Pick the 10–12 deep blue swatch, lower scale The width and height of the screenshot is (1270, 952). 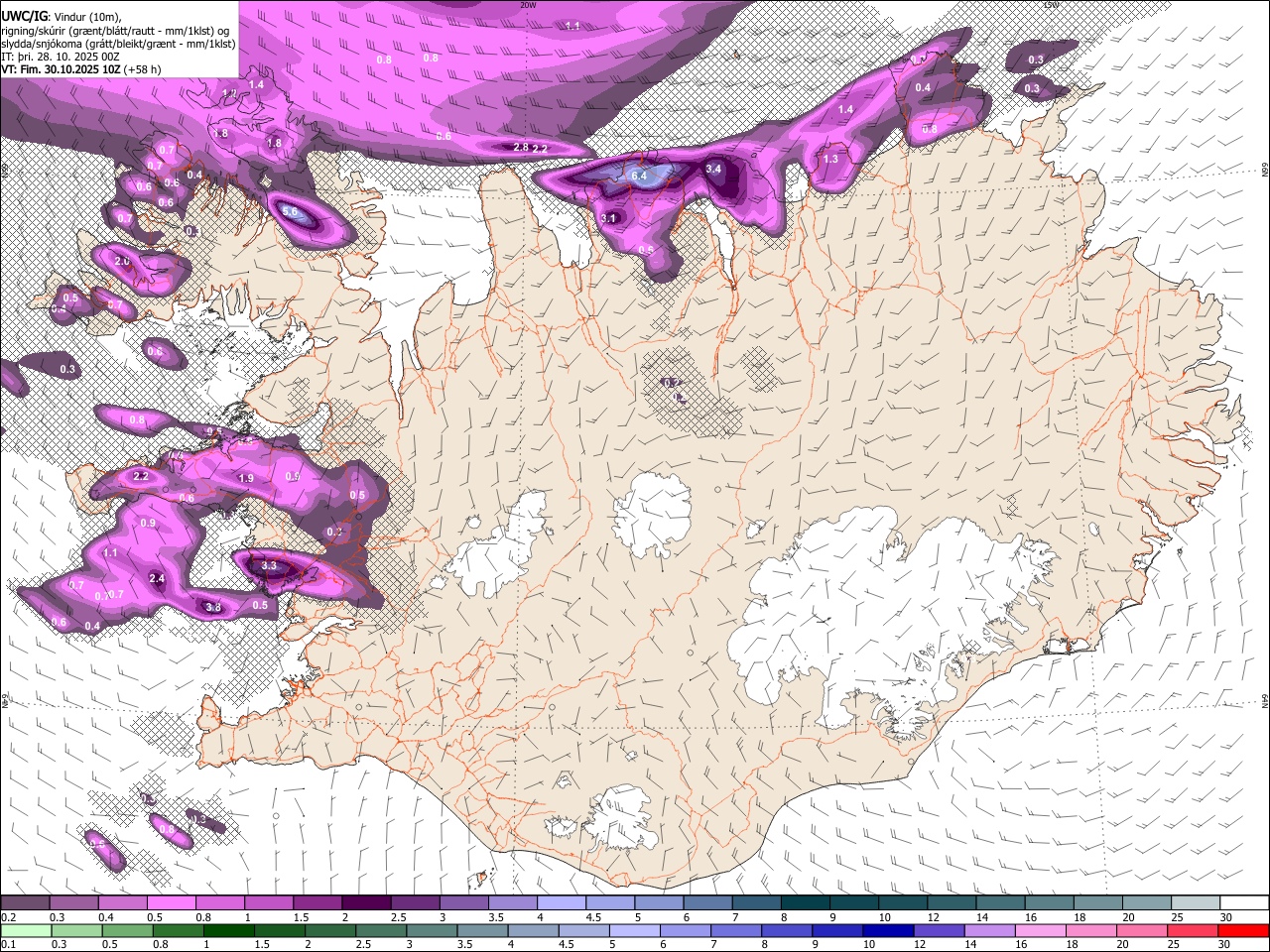887,931
